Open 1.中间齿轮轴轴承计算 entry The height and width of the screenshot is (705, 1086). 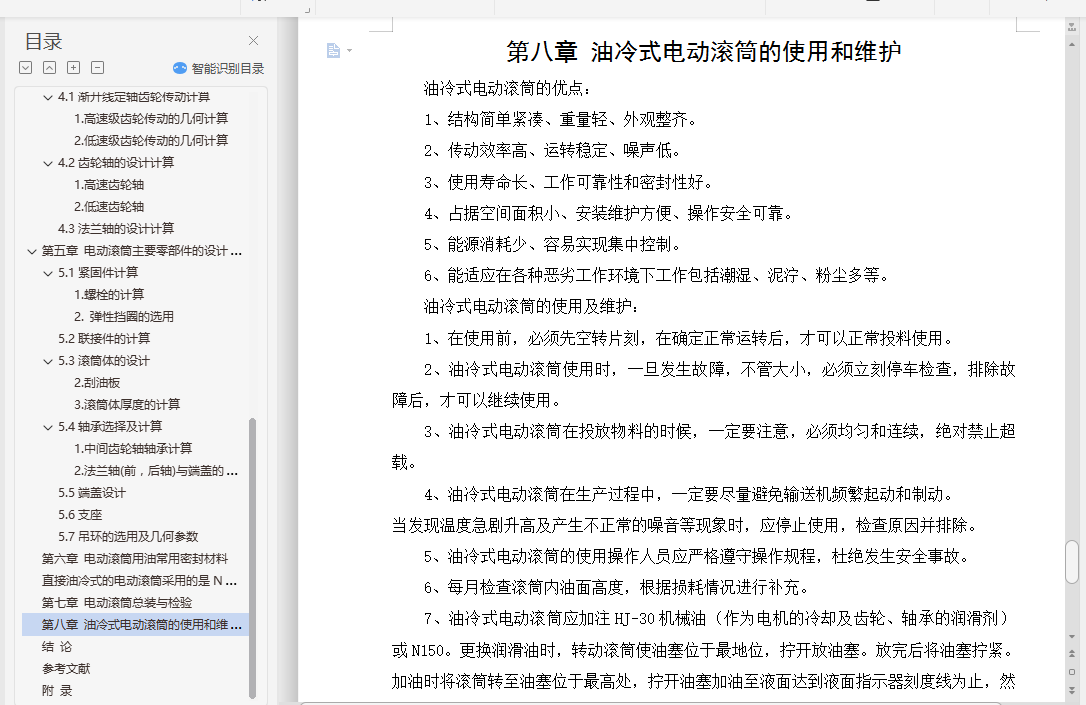click(133, 449)
